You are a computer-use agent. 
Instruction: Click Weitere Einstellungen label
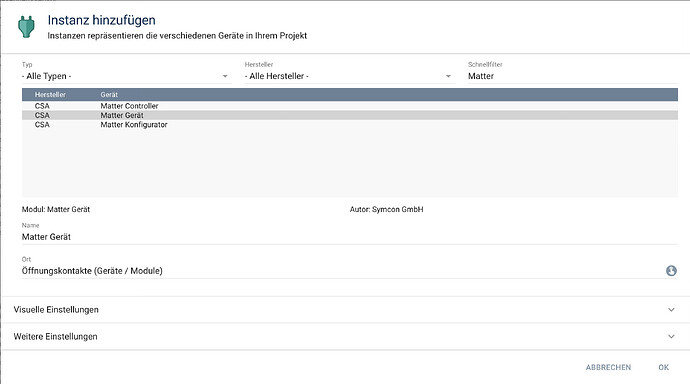click(x=55, y=336)
